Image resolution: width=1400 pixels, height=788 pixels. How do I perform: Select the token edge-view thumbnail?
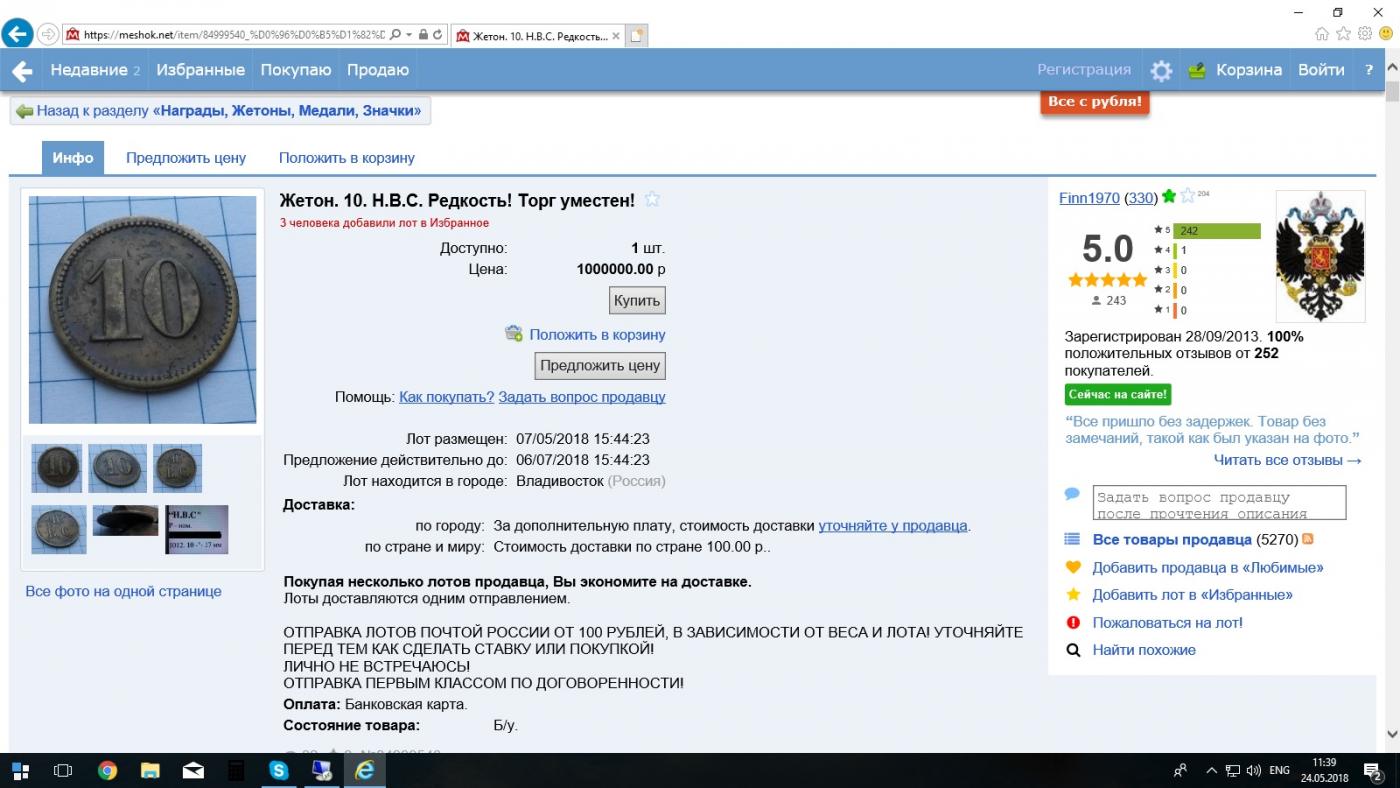[125, 522]
